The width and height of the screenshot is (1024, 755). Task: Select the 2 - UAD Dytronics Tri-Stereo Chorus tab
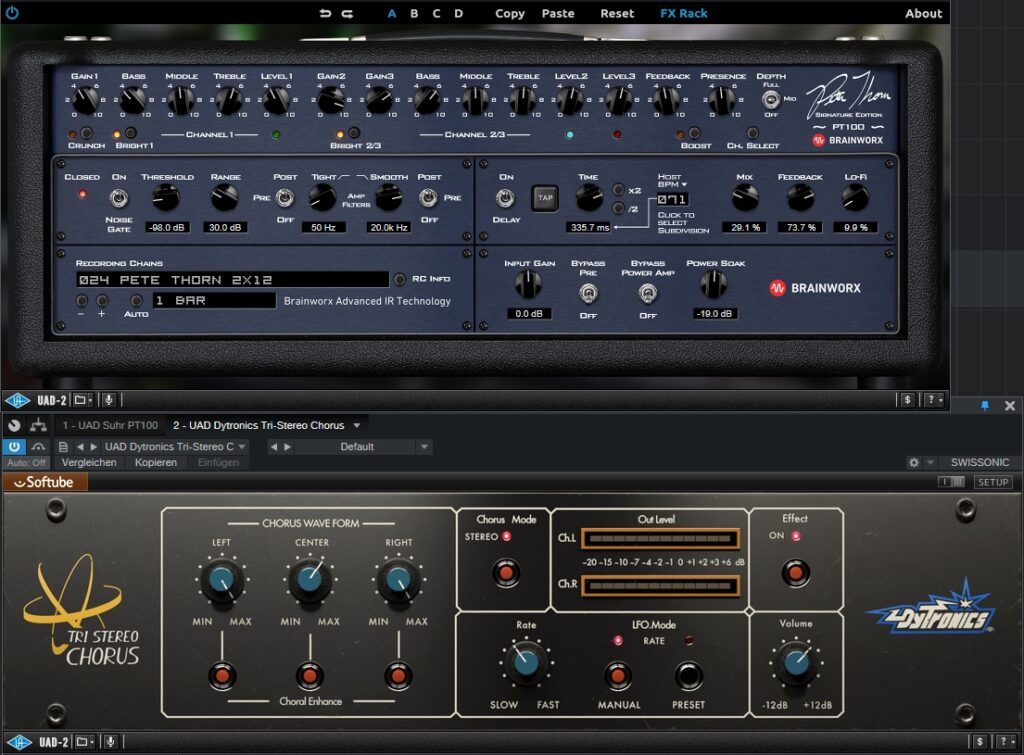(259, 425)
